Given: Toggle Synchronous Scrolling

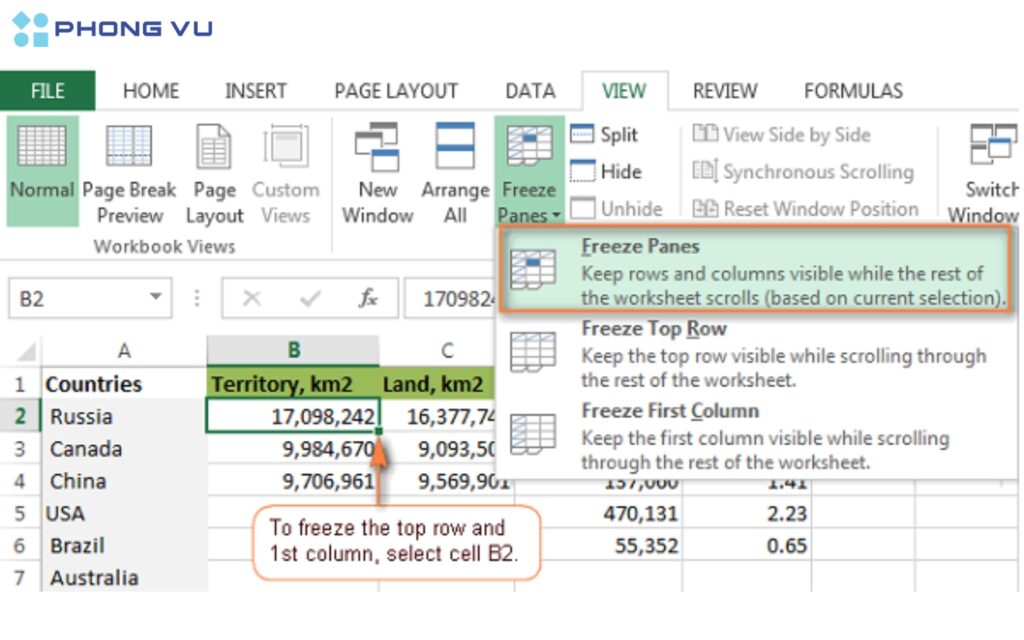Looking at the screenshot, I should coord(803,172).
